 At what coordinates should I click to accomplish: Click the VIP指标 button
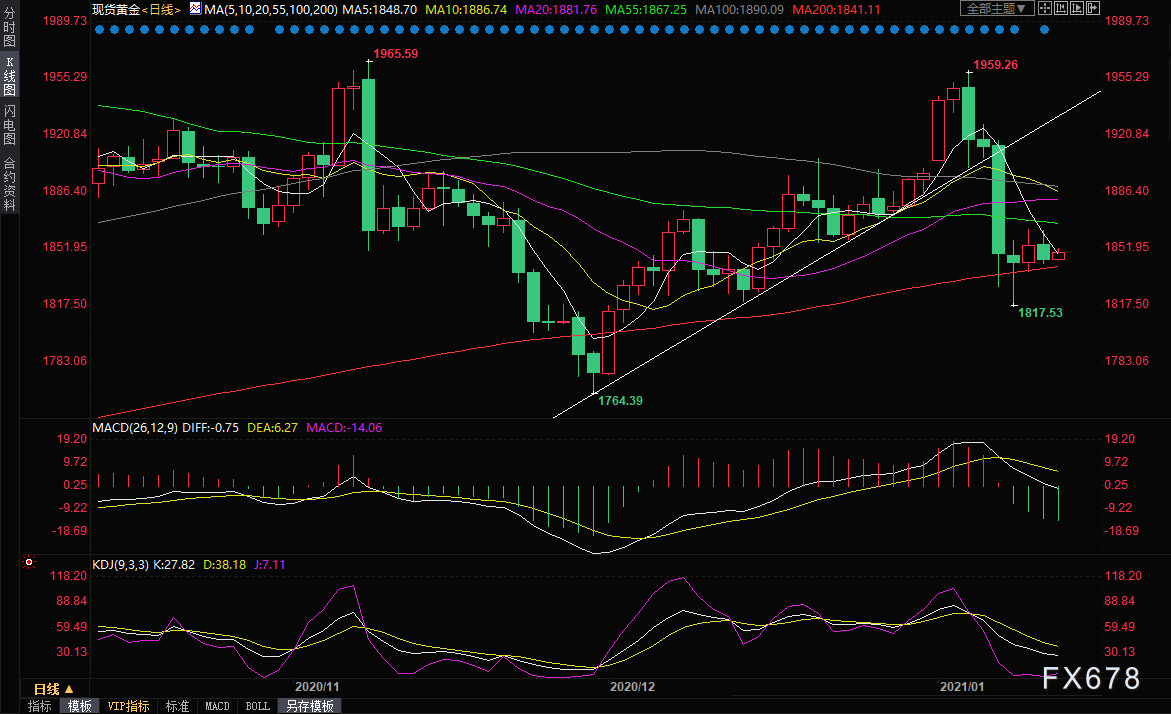(128, 706)
